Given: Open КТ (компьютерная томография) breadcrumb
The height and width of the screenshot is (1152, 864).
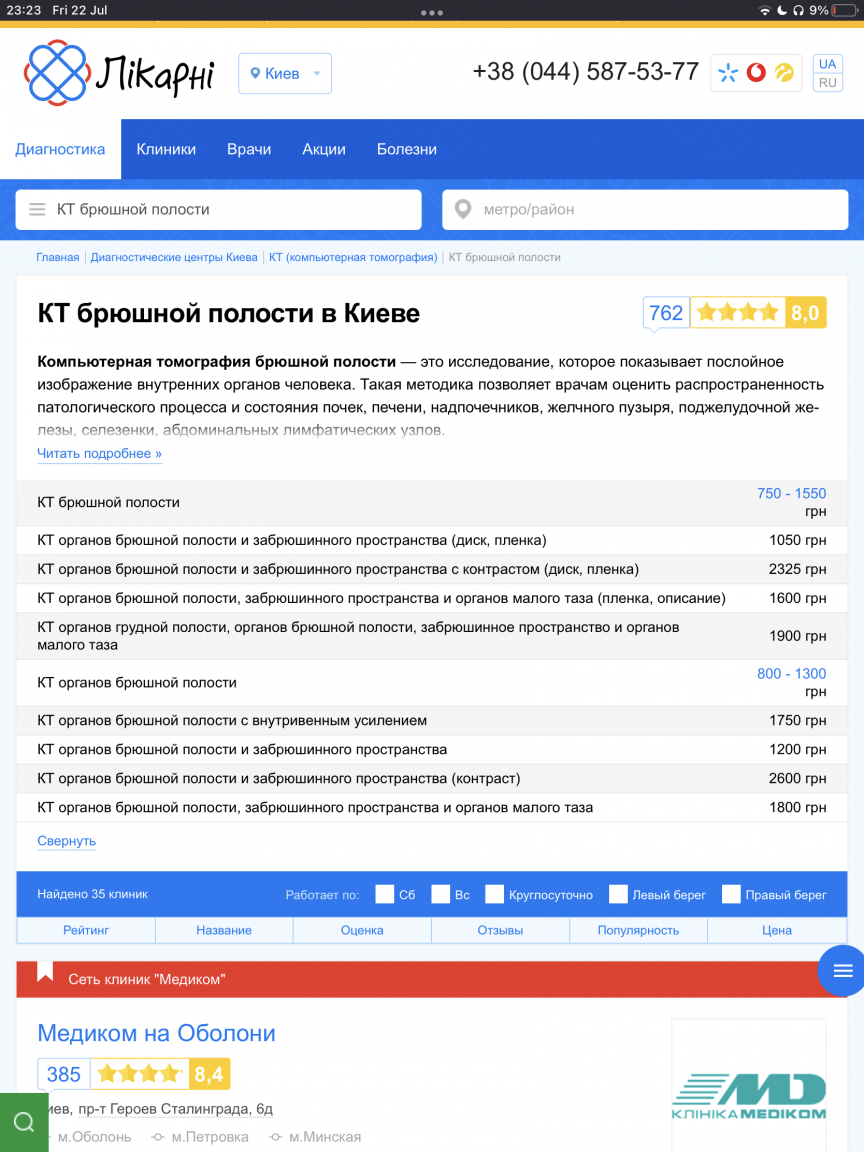Looking at the screenshot, I should click(353, 257).
